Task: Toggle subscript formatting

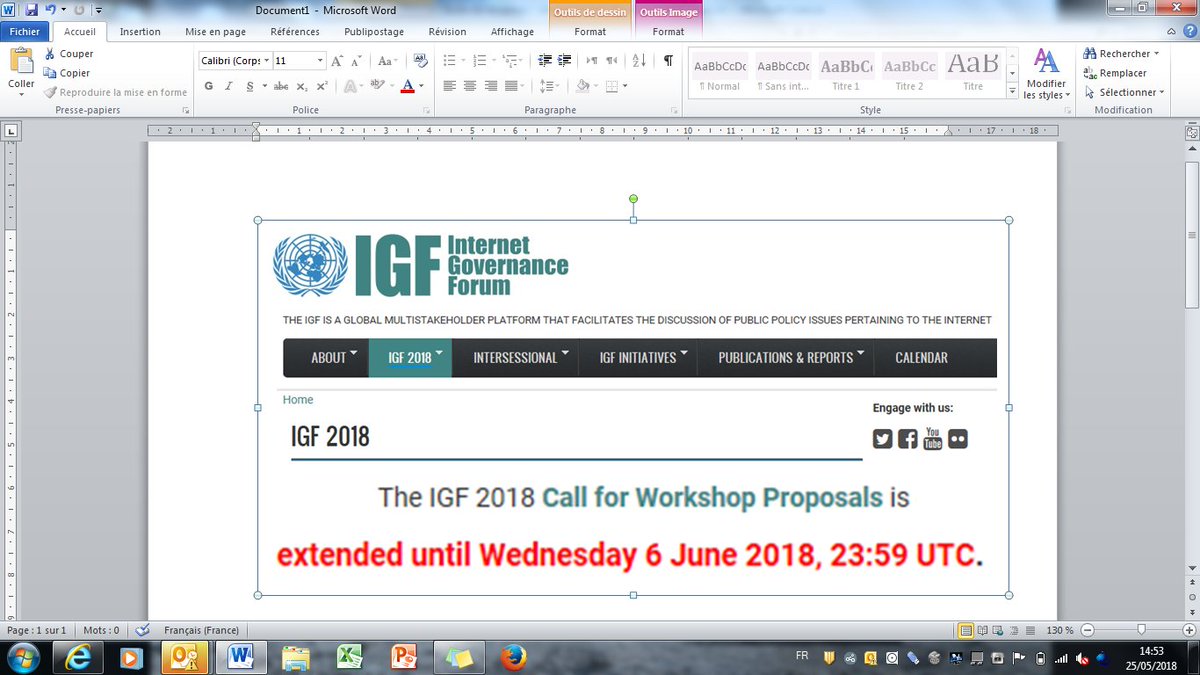Action: click(303, 86)
